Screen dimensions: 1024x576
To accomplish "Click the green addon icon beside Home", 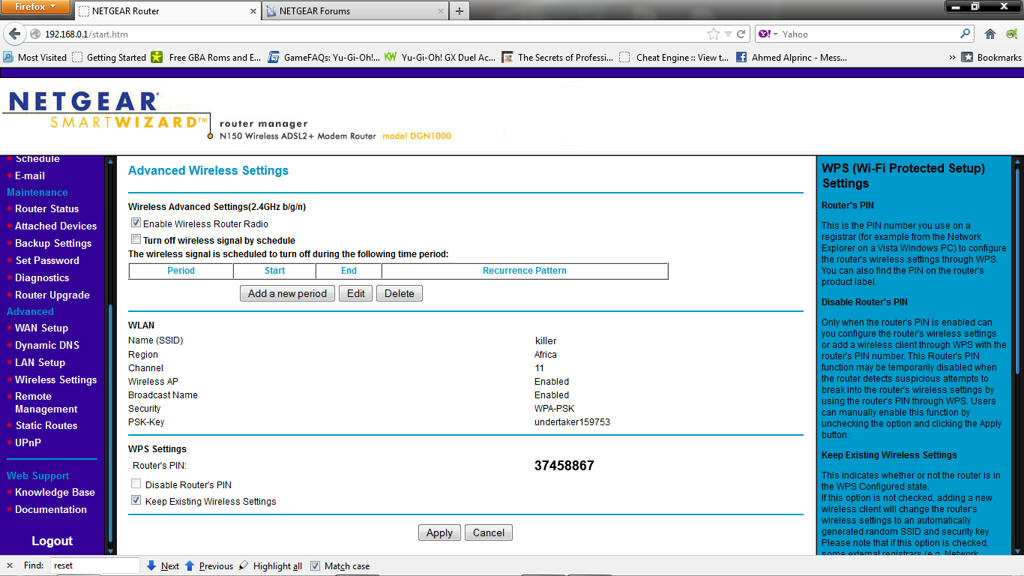I will pos(1012,34).
